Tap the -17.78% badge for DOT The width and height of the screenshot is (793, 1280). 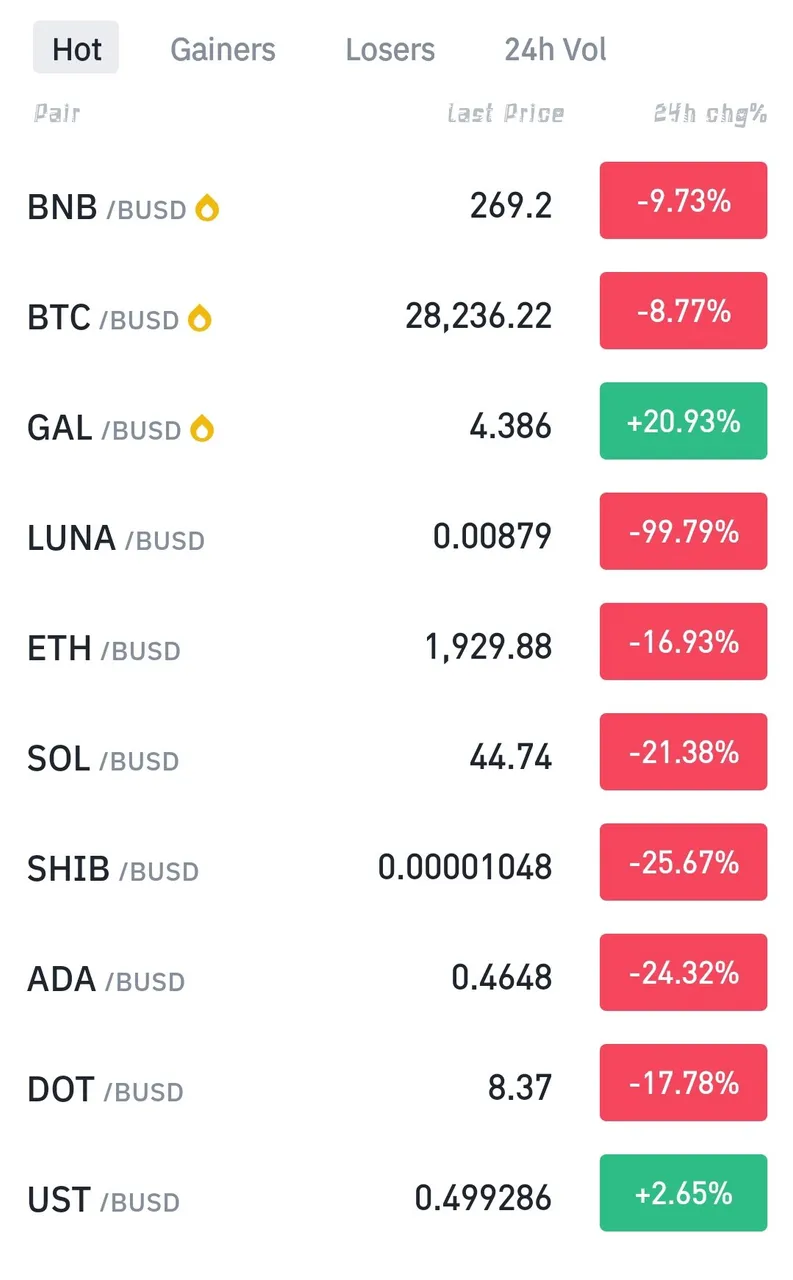coord(683,1082)
